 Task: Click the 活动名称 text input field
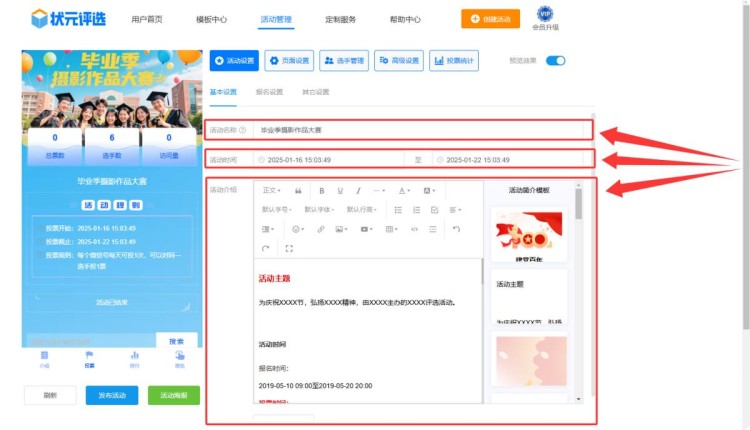point(420,130)
